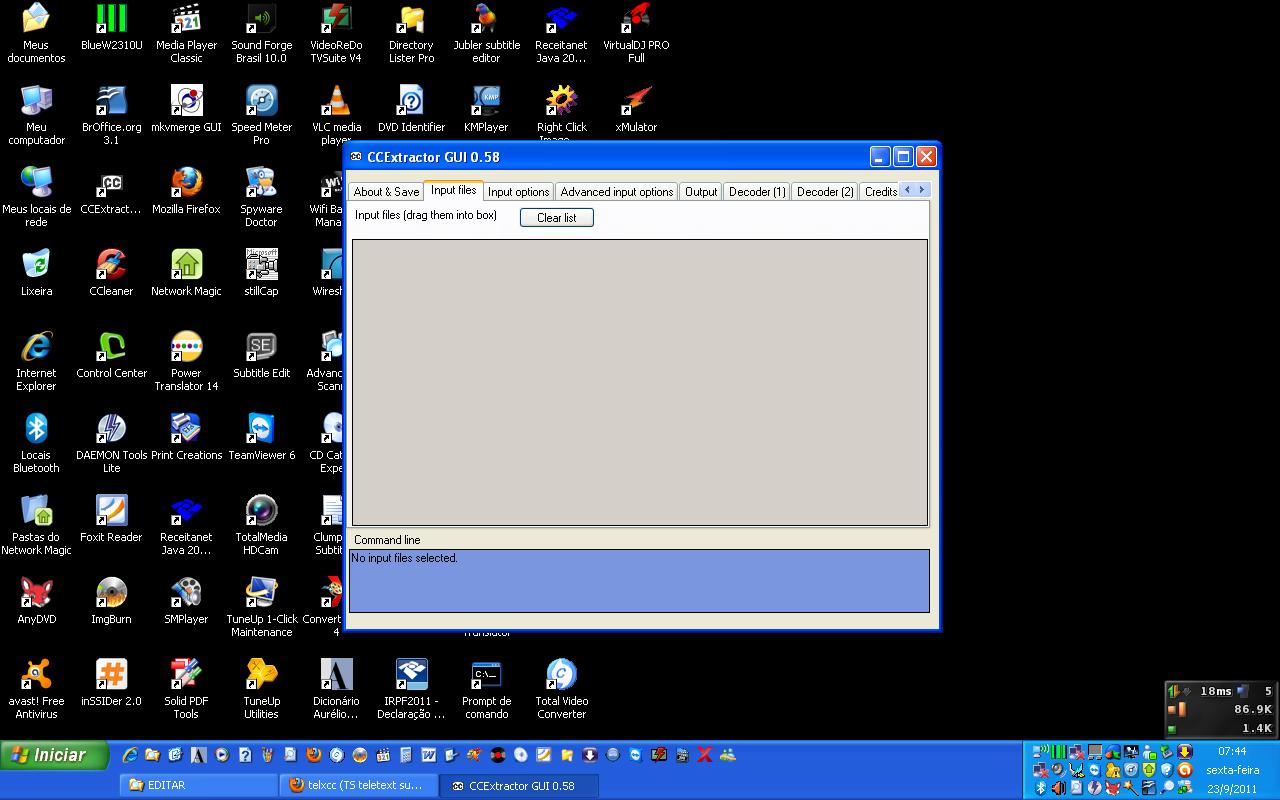
Task: Open SMPlayer desktop icon
Action: (x=186, y=601)
